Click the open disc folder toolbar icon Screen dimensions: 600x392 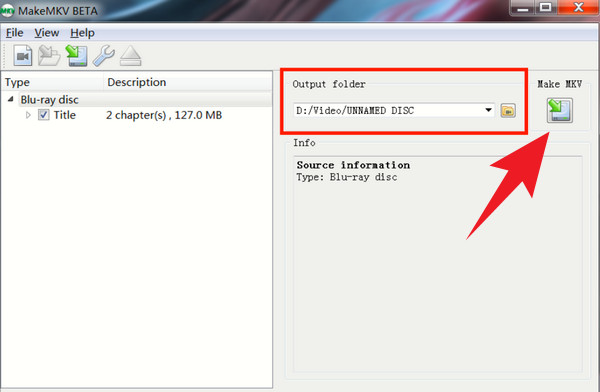point(49,56)
